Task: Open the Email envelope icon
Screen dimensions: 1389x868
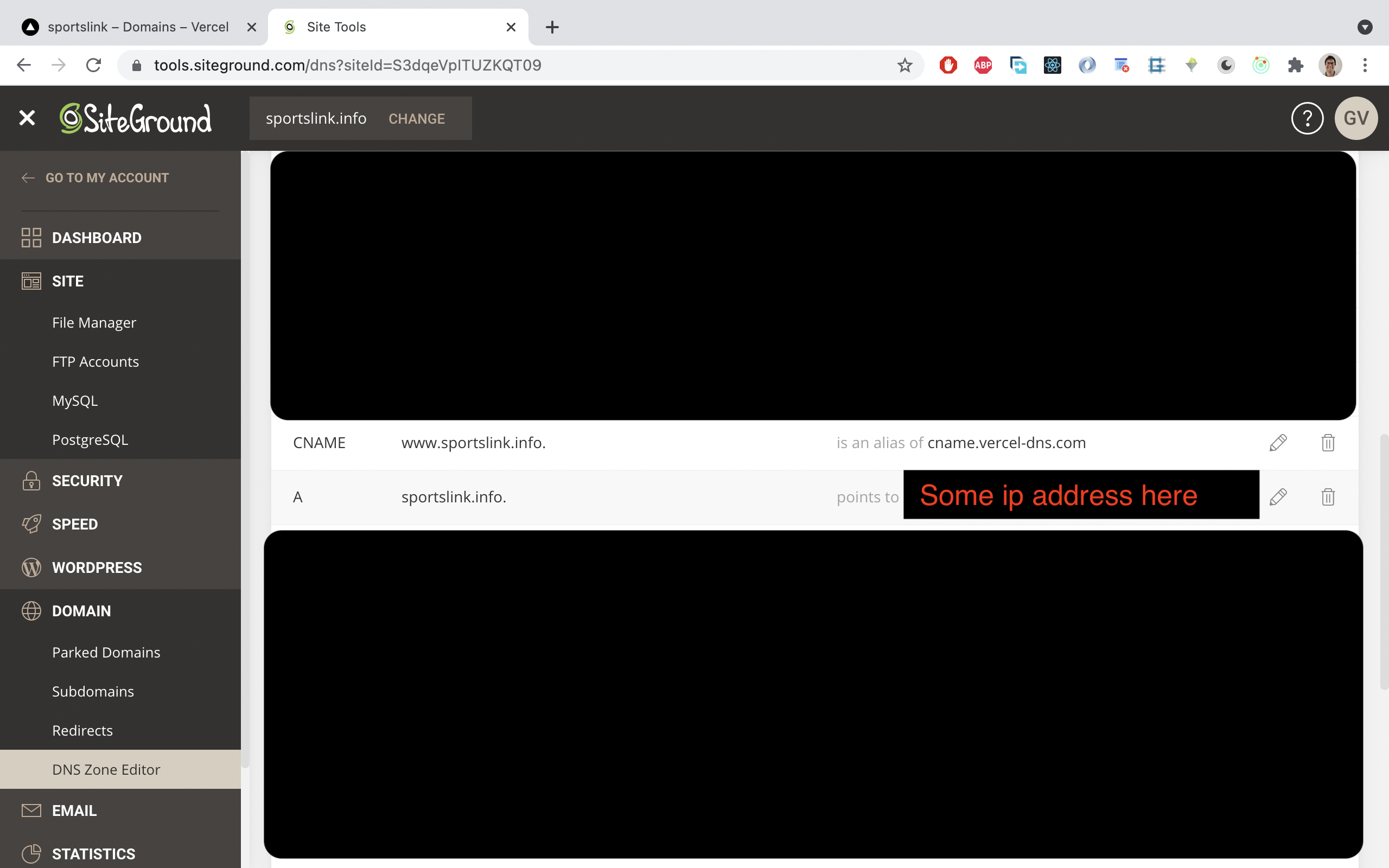Action: click(31, 810)
